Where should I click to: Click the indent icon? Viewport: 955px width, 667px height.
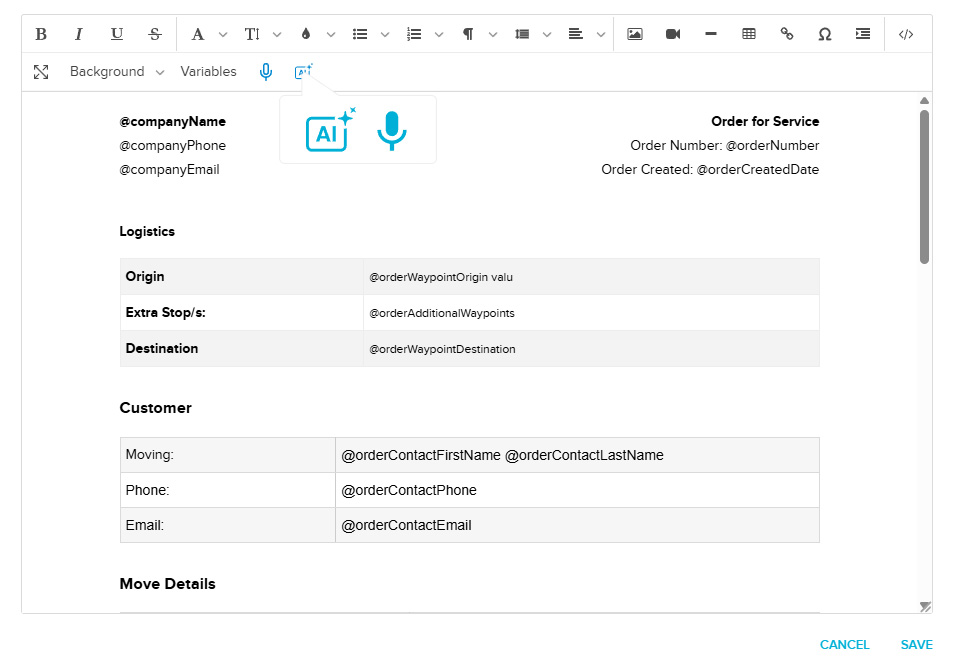click(863, 34)
